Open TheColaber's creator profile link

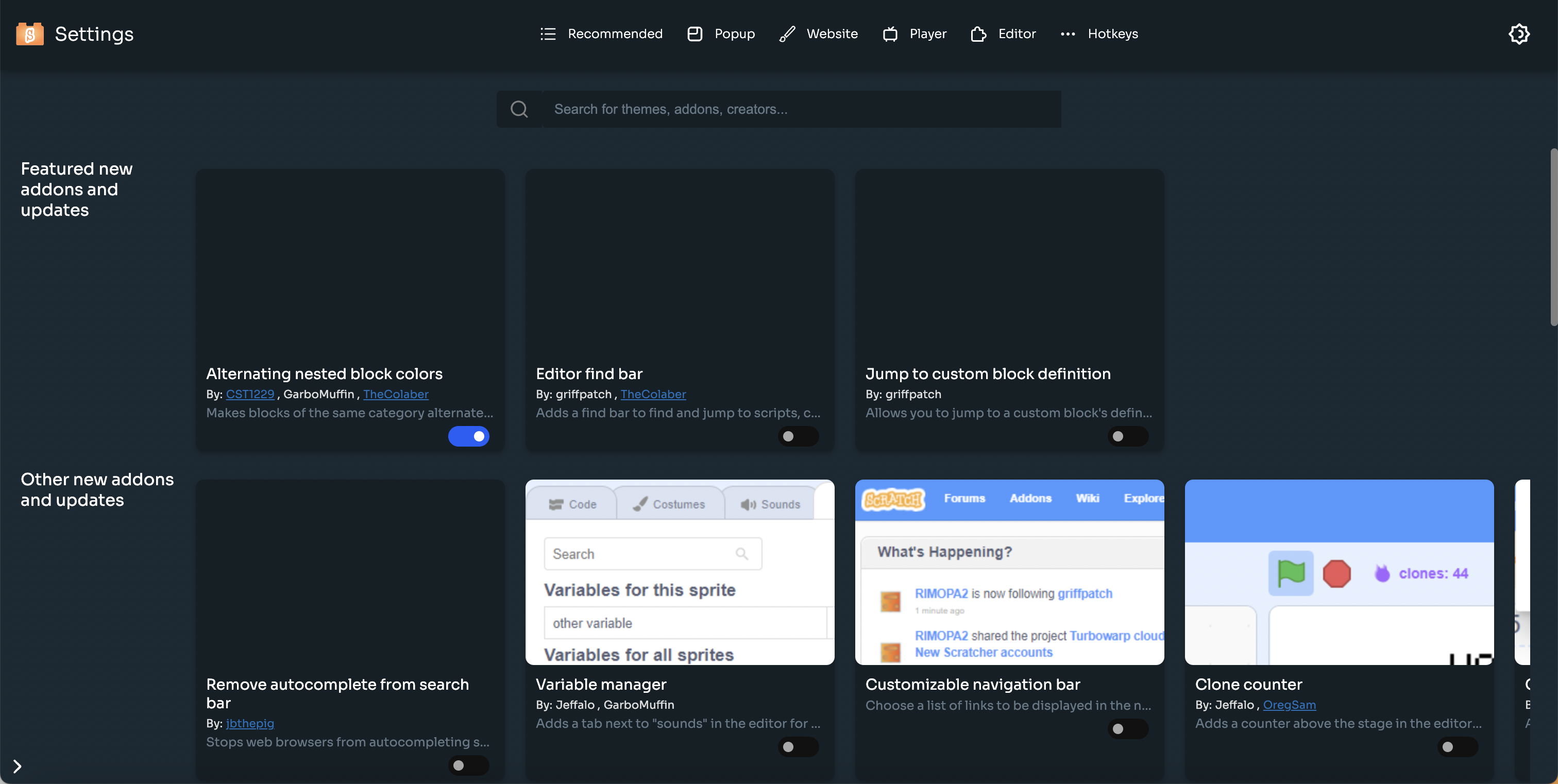click(x=396, y=394)
